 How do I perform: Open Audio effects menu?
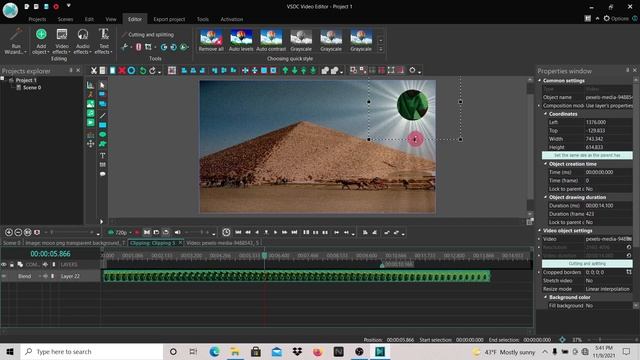pyautogui.click(x=83, y=41)
